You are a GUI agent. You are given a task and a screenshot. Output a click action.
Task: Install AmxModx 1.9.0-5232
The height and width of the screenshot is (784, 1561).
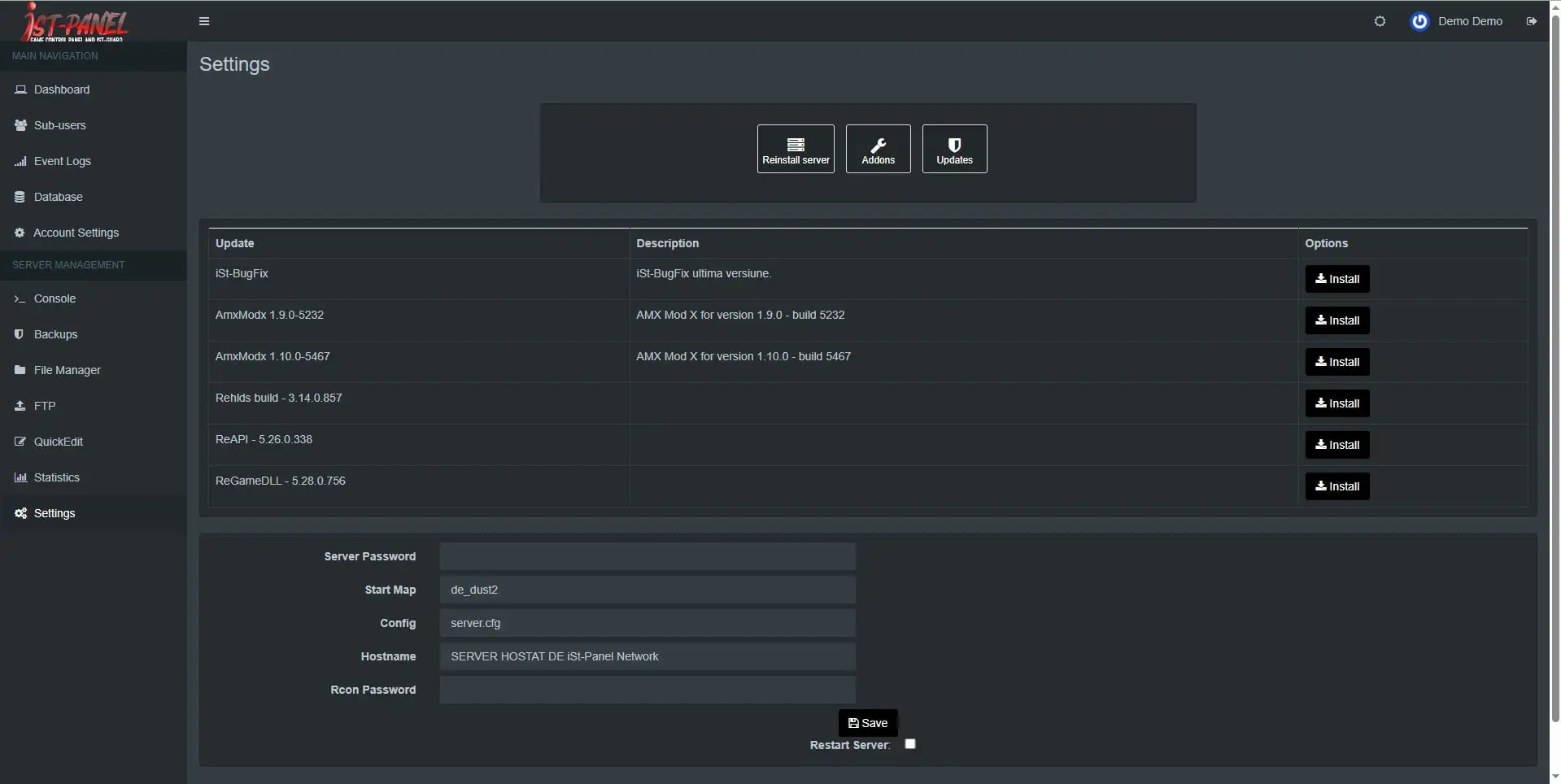click(1337, 320)
